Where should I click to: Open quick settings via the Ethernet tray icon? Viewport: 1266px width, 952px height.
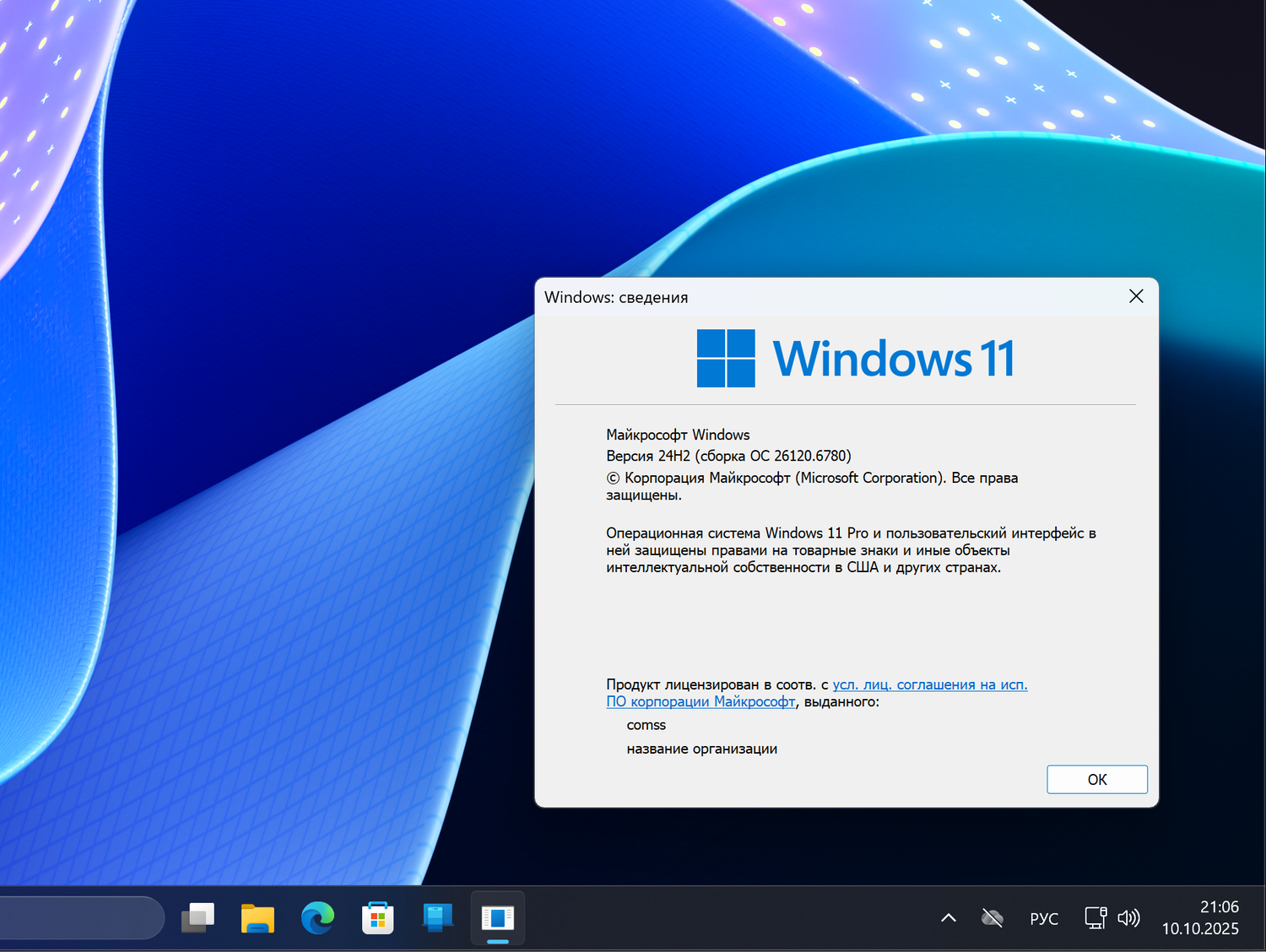[x=1095, y=917]
